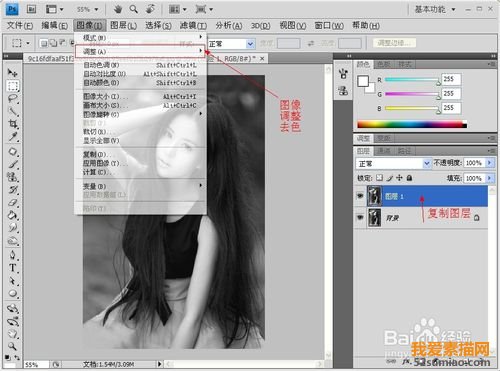
Task: Select the Zoom tool in the toolbox
Action: [x=13, y=346]
